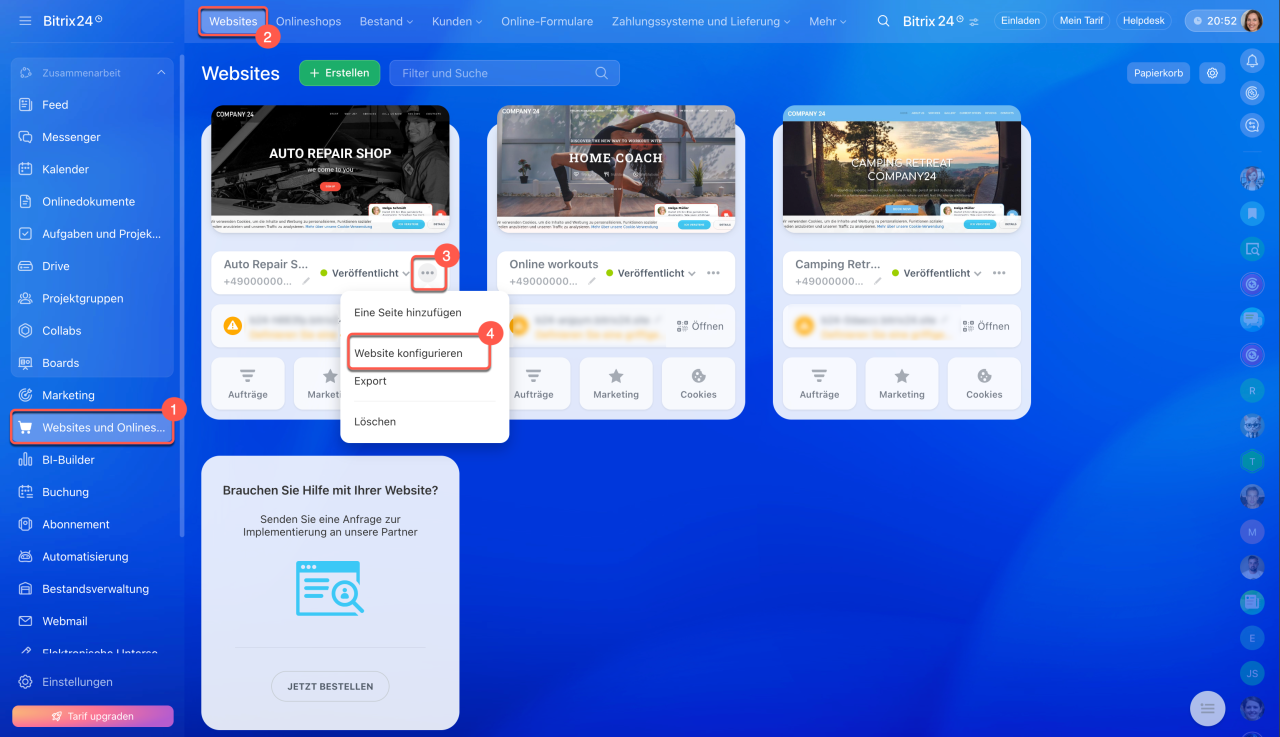Switch to the Onlineshops tab
Image resolution: width=1280 pixels, height=737 pixels.
308,21
